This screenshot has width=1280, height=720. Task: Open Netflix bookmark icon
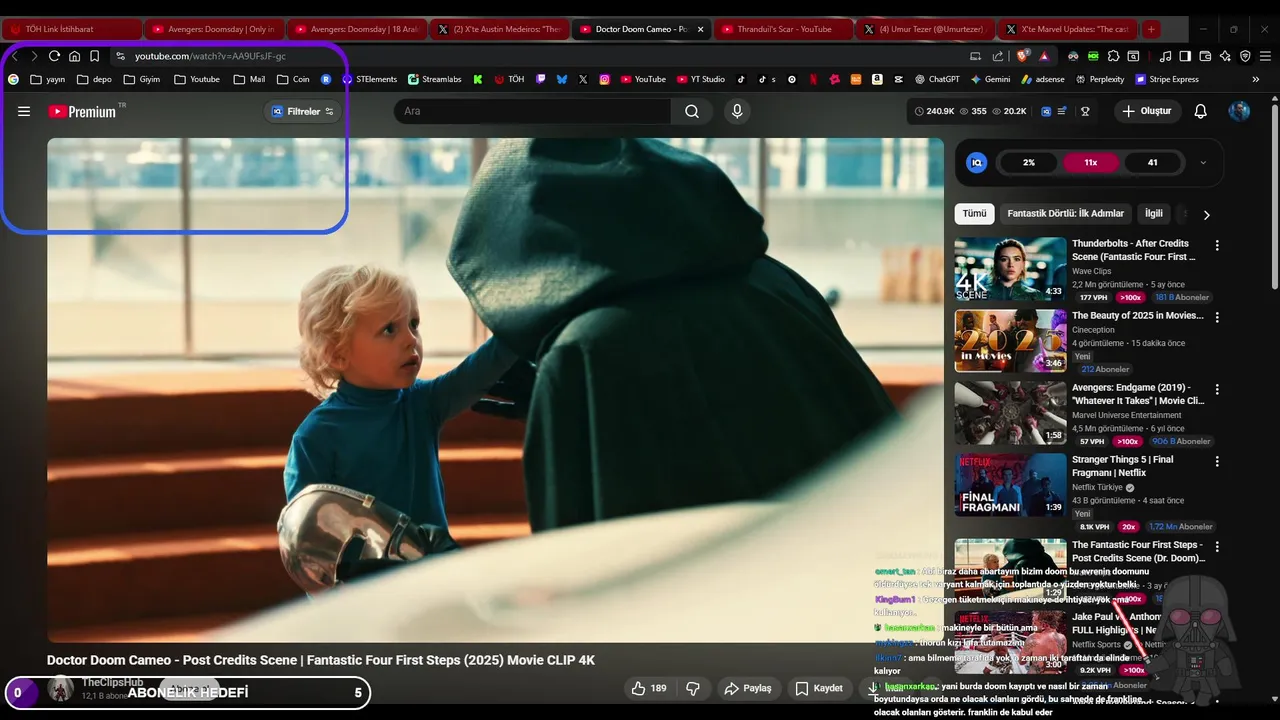coord(813,79)
